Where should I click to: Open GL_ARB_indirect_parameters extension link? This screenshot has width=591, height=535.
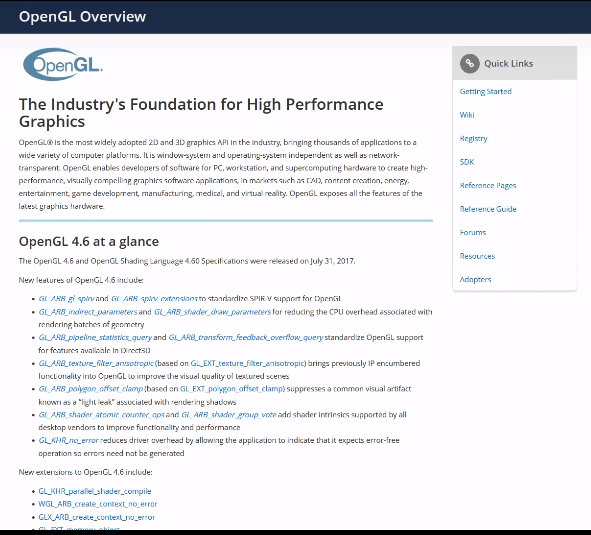point(88,312)
